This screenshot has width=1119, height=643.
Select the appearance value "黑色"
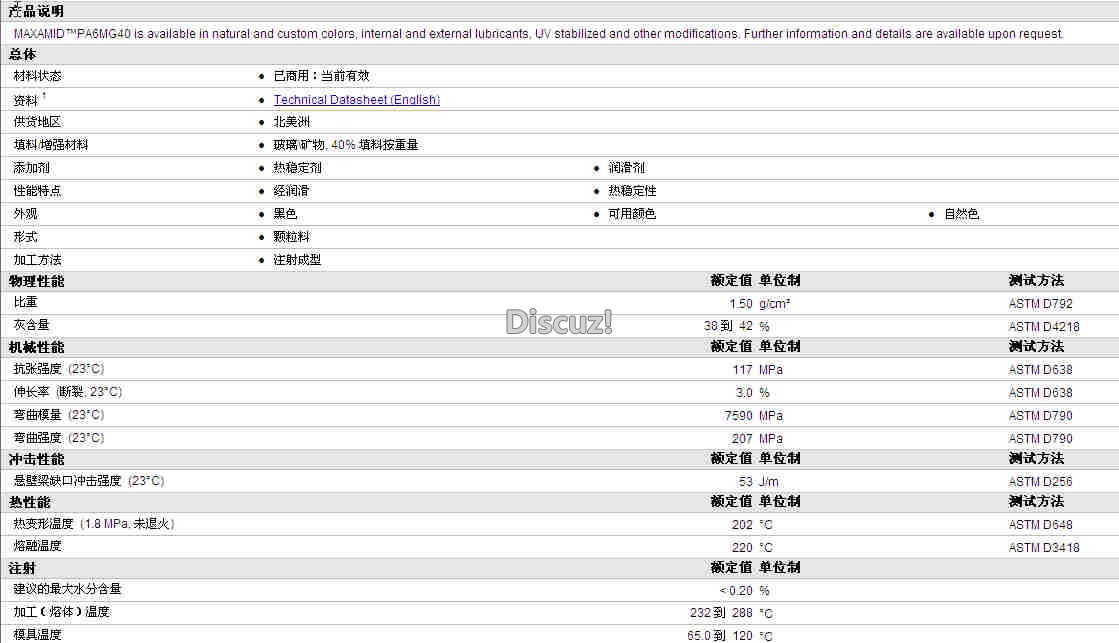285,213
